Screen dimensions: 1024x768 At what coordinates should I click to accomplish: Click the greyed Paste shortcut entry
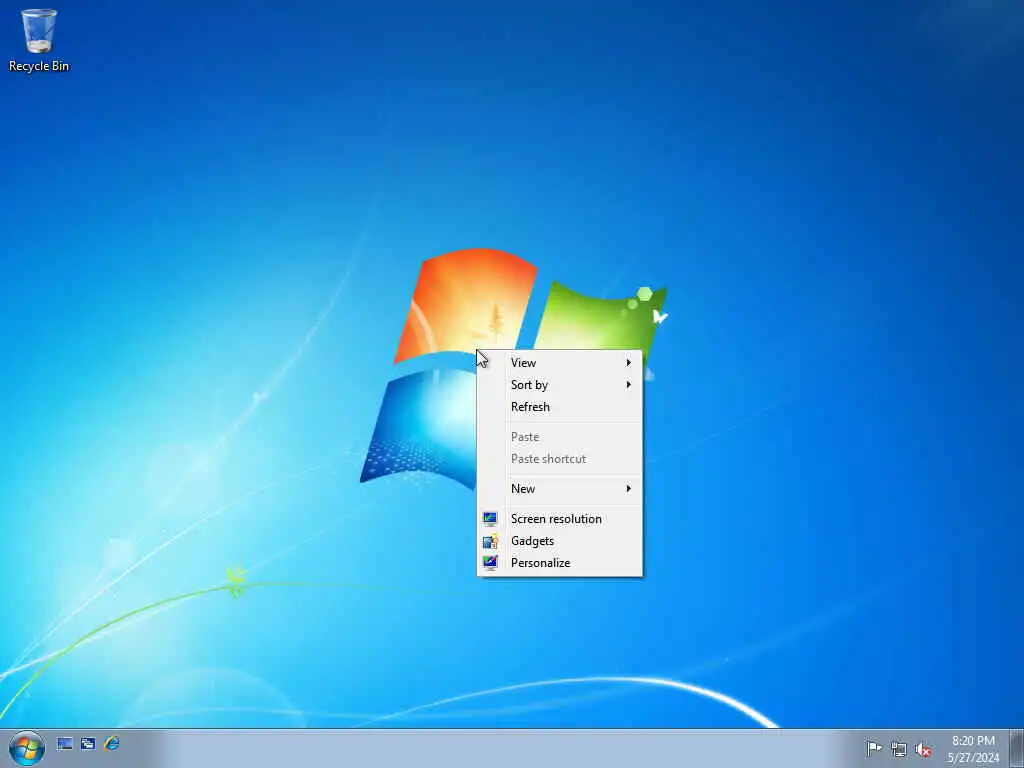coord(560,458)
